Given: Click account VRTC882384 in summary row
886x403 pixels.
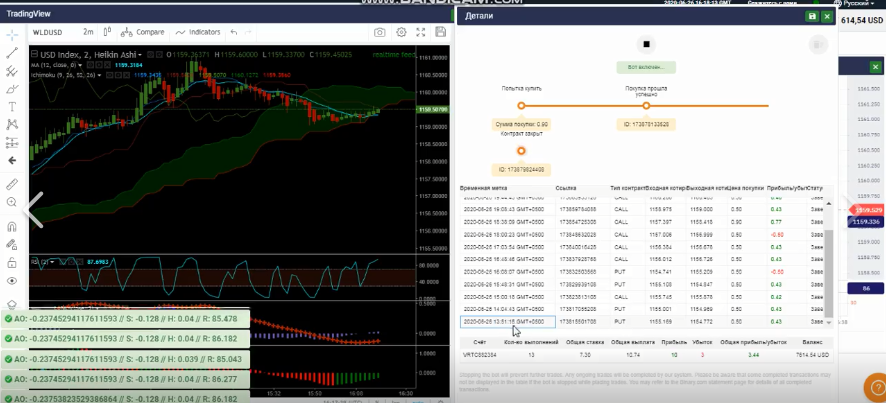Looking at the screenshot, I should click(x=479, y=355).
